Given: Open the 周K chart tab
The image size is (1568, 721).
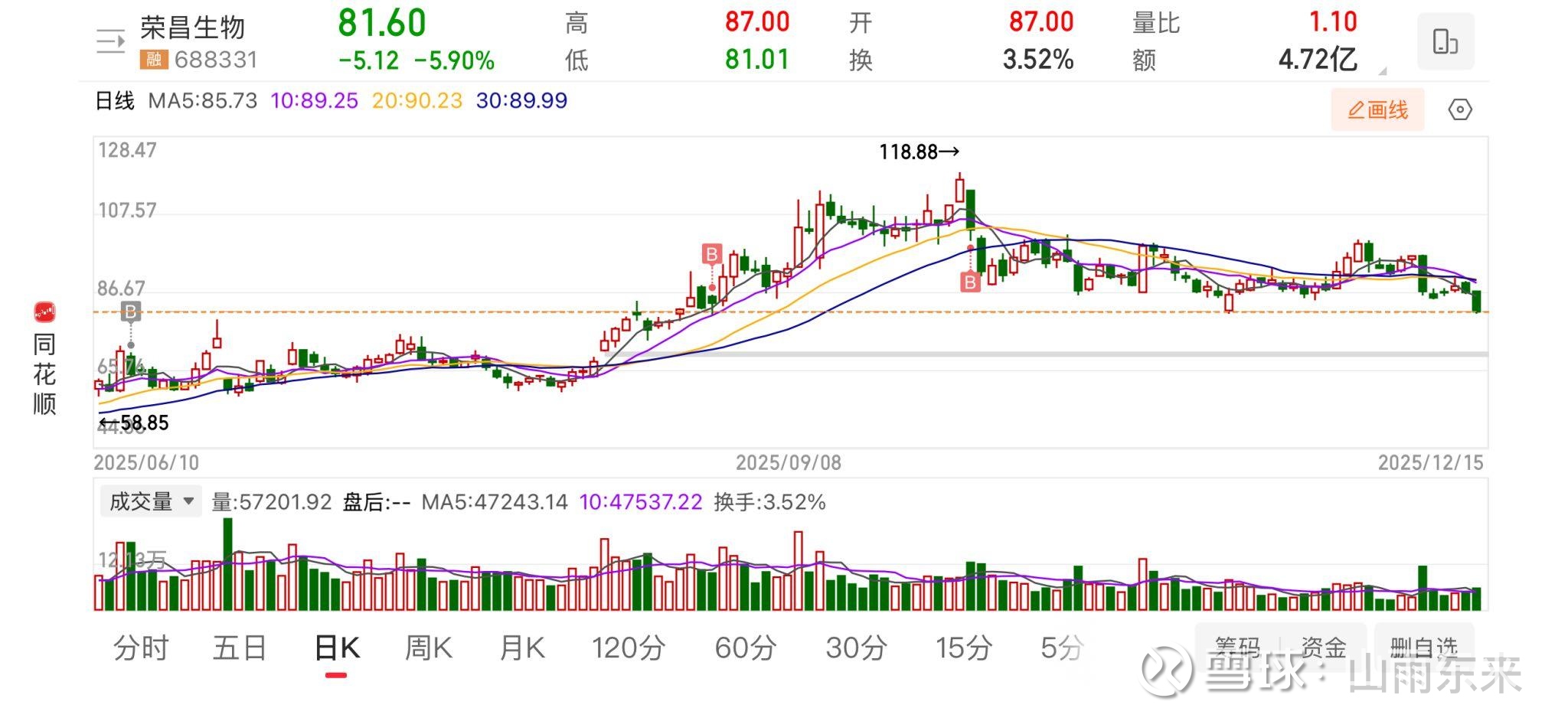Looking at the screenshot, I should click(429, 649).
